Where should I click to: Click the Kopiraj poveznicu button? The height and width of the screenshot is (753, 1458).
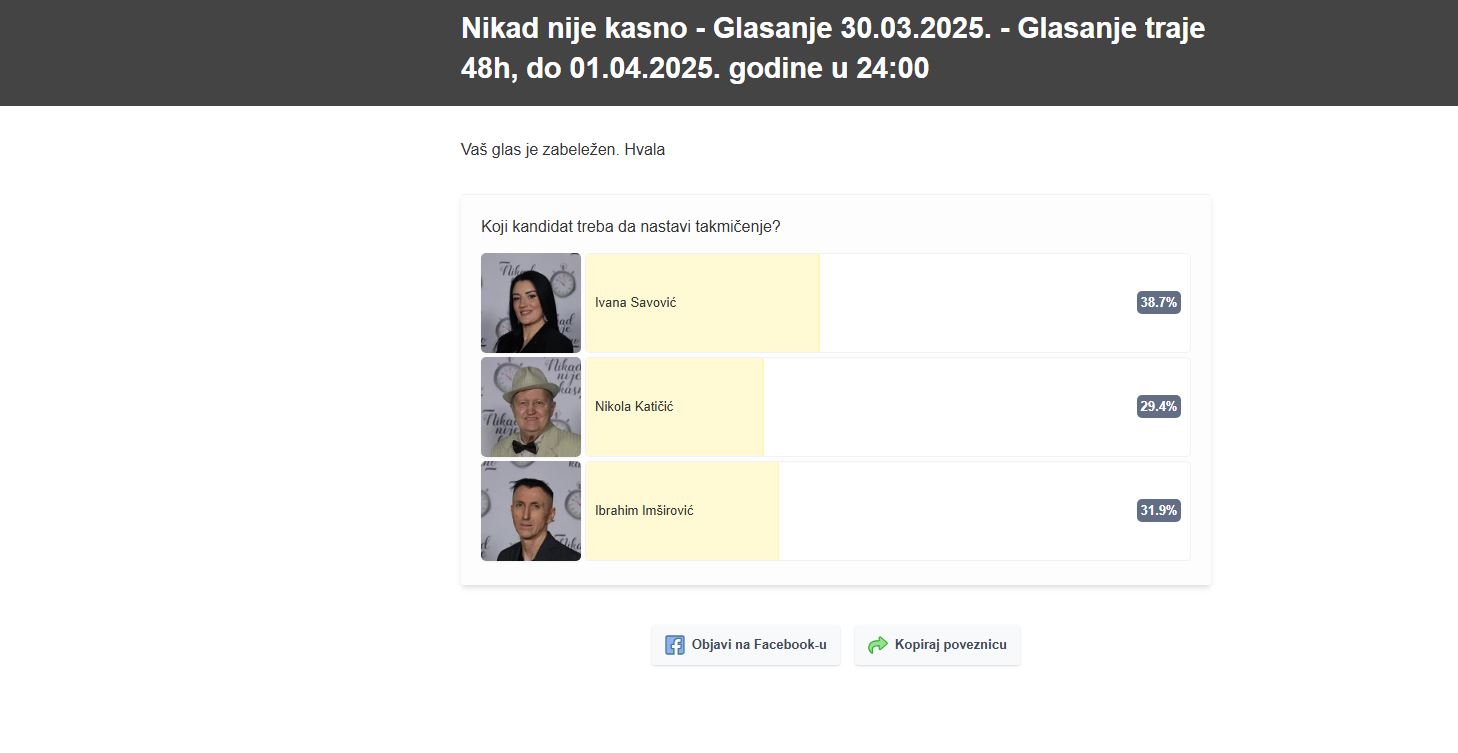point(937,645)
